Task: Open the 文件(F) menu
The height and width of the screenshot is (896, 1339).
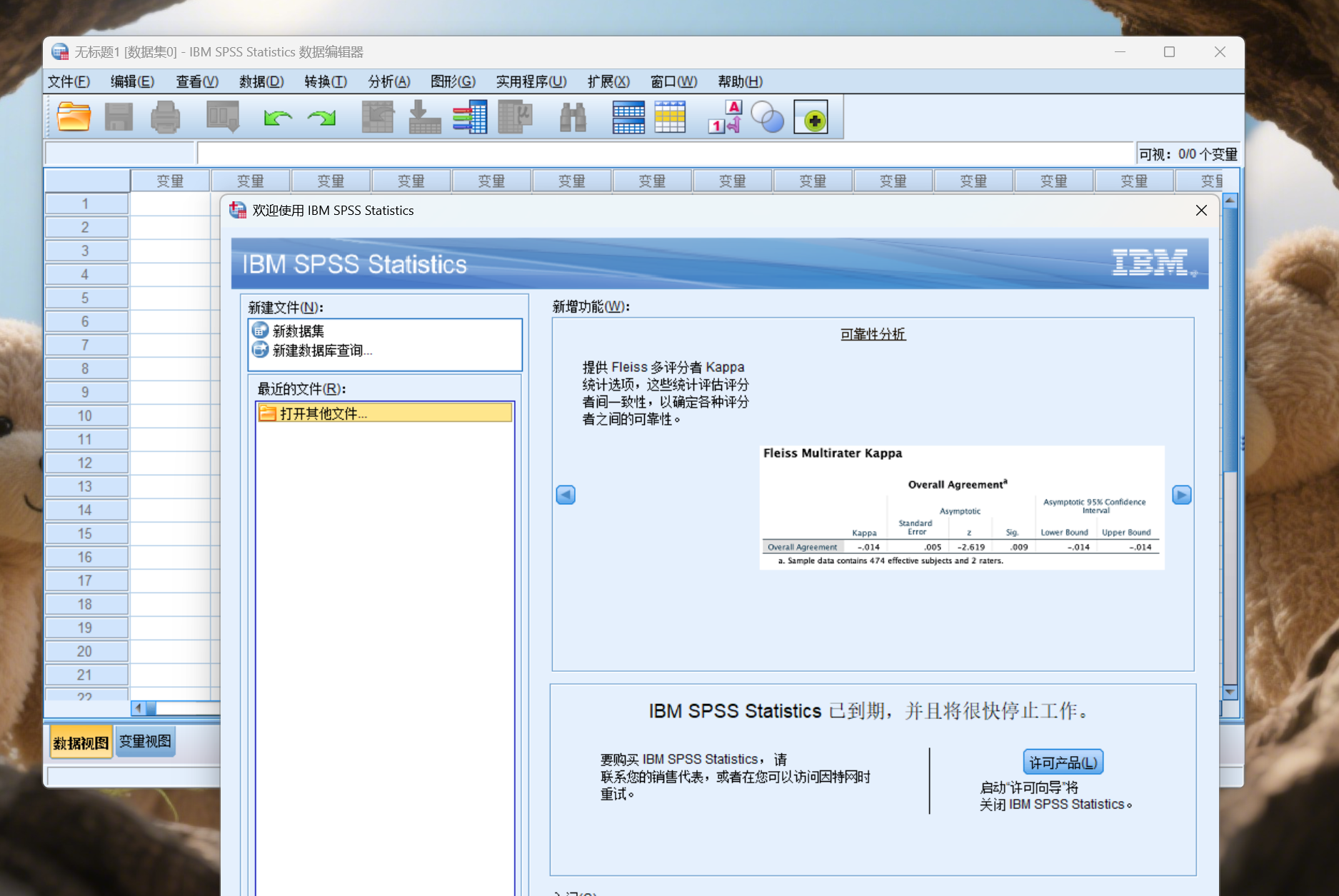Action: (69, 81)
